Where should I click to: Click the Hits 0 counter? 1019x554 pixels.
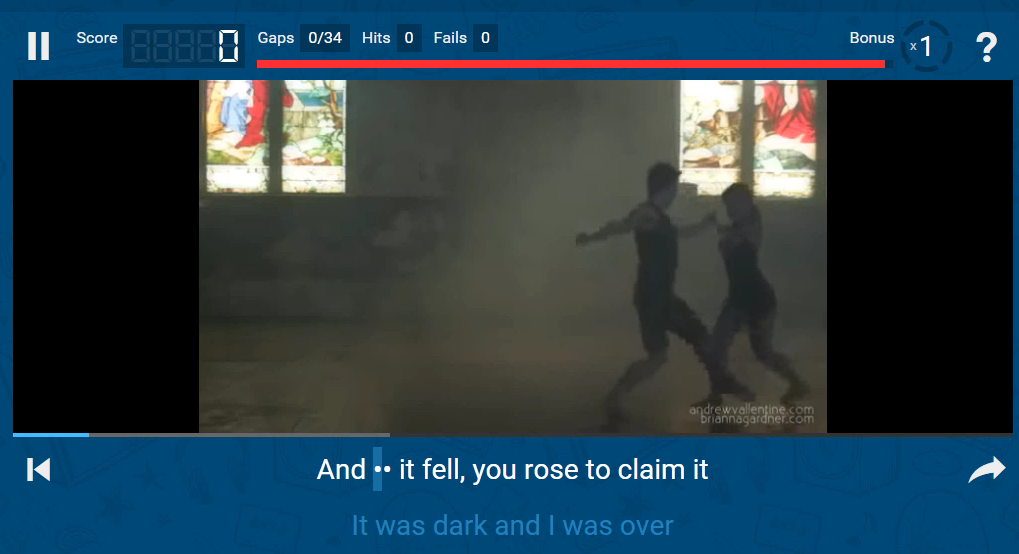coord(409,38)
